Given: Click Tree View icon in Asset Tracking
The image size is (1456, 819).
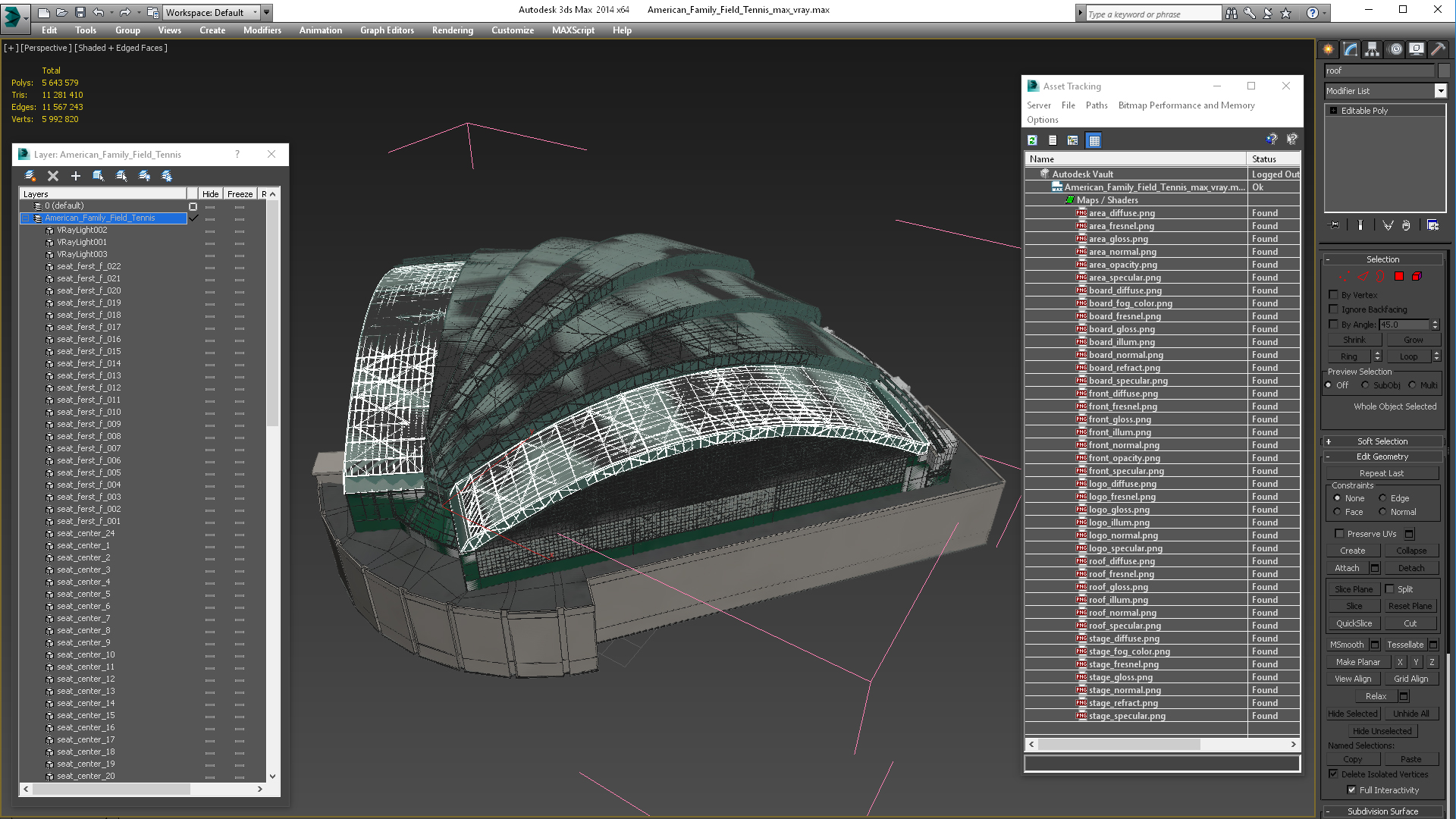Looking at the screenshot, I should pyautogui.click(x=1072, y=140).
